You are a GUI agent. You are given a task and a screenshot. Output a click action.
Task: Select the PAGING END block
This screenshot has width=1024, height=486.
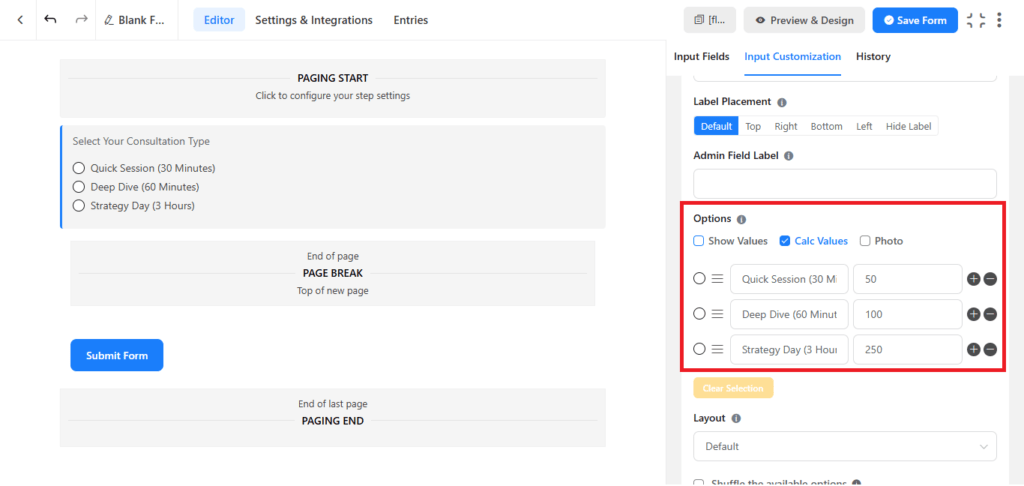pos(332,417)
